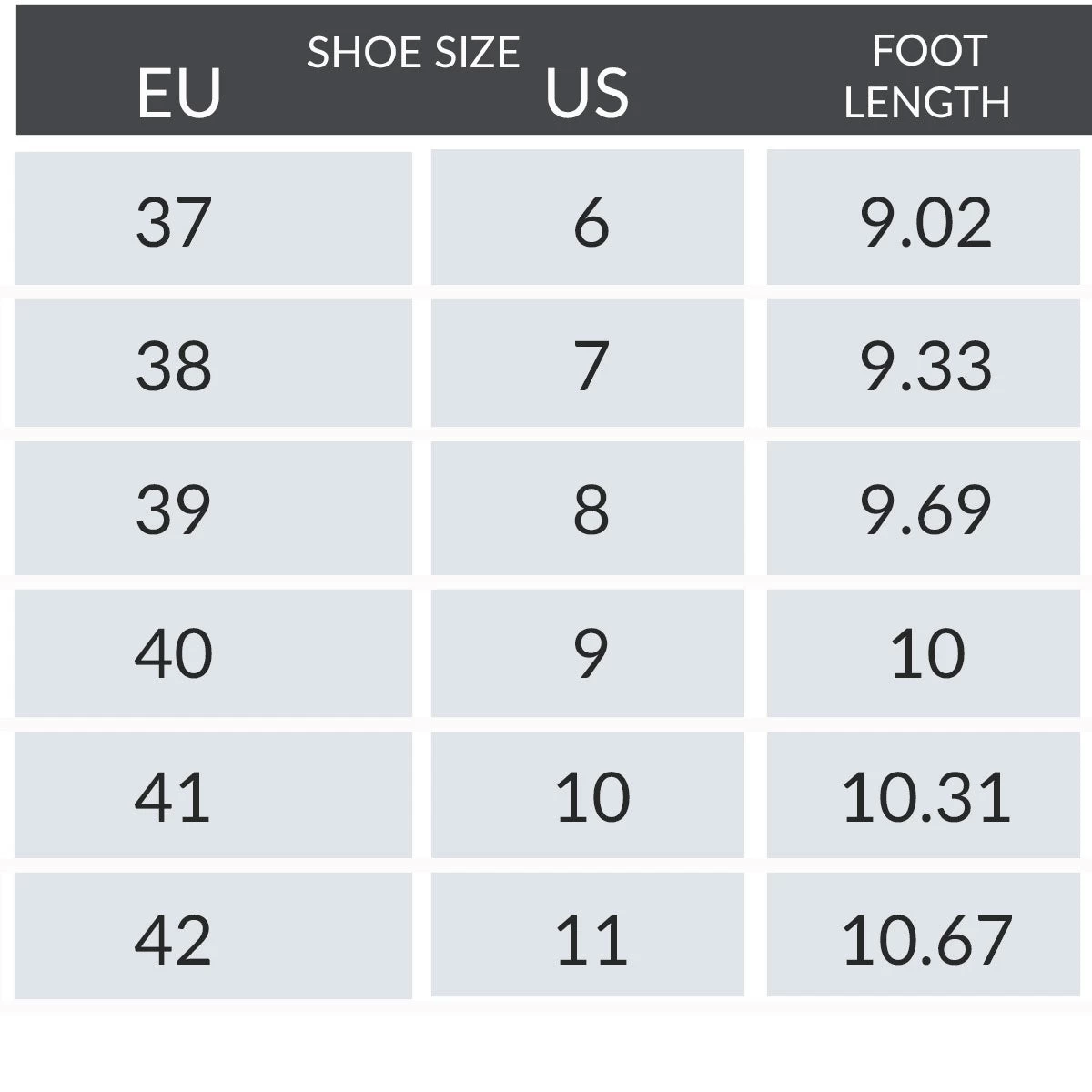The height and width of the screenshot is (1092, 1092).
Task: Click the FOOT LENGTH column header
Action: [x=927, y=76]
